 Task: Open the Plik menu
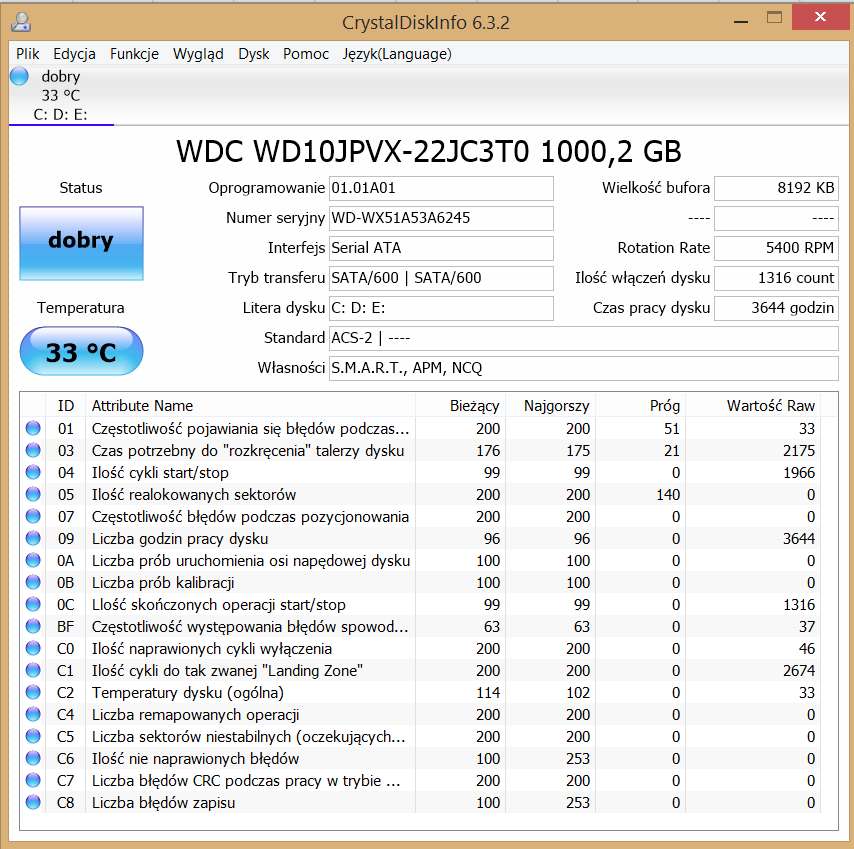[28, 54]
